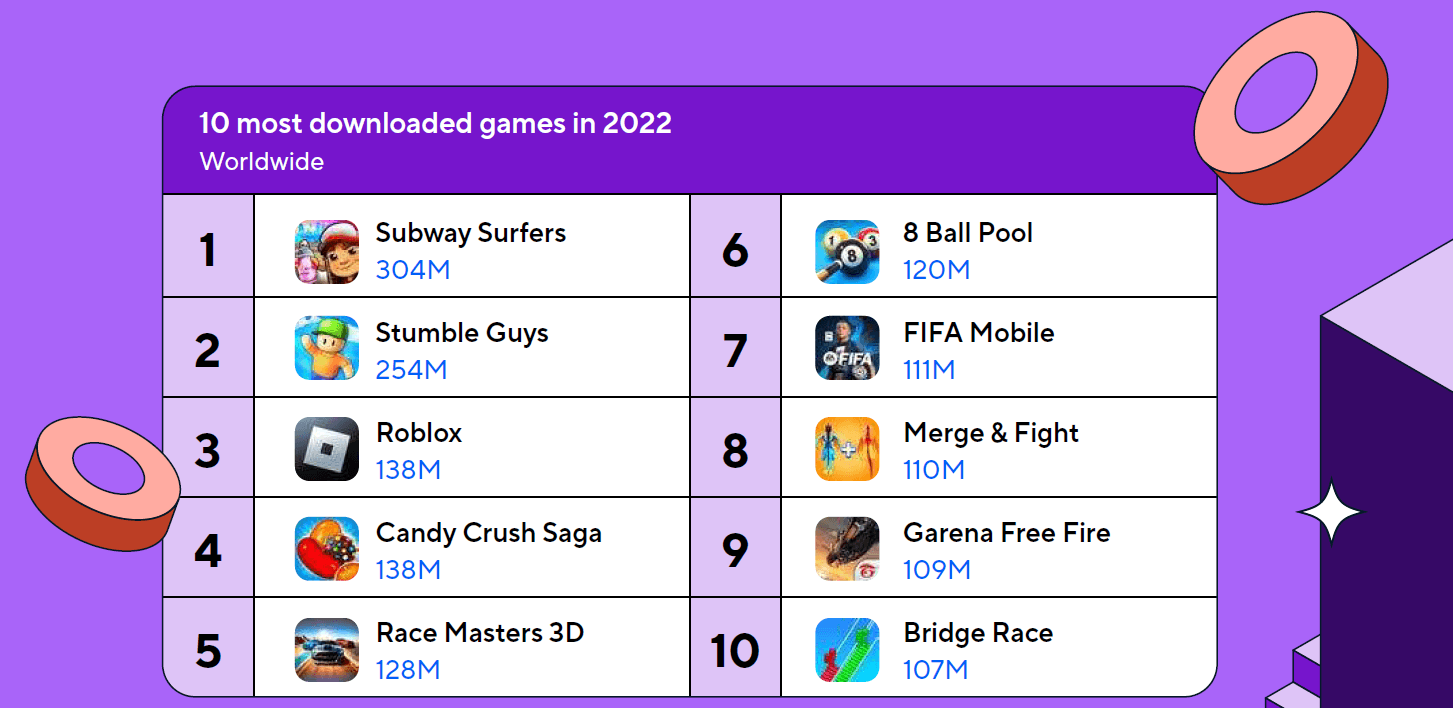Image resolution: width=1453 pixels, height=708 pixels.
Task: Tap the Candy Crush Saga icon
Action: pos(327,549)
